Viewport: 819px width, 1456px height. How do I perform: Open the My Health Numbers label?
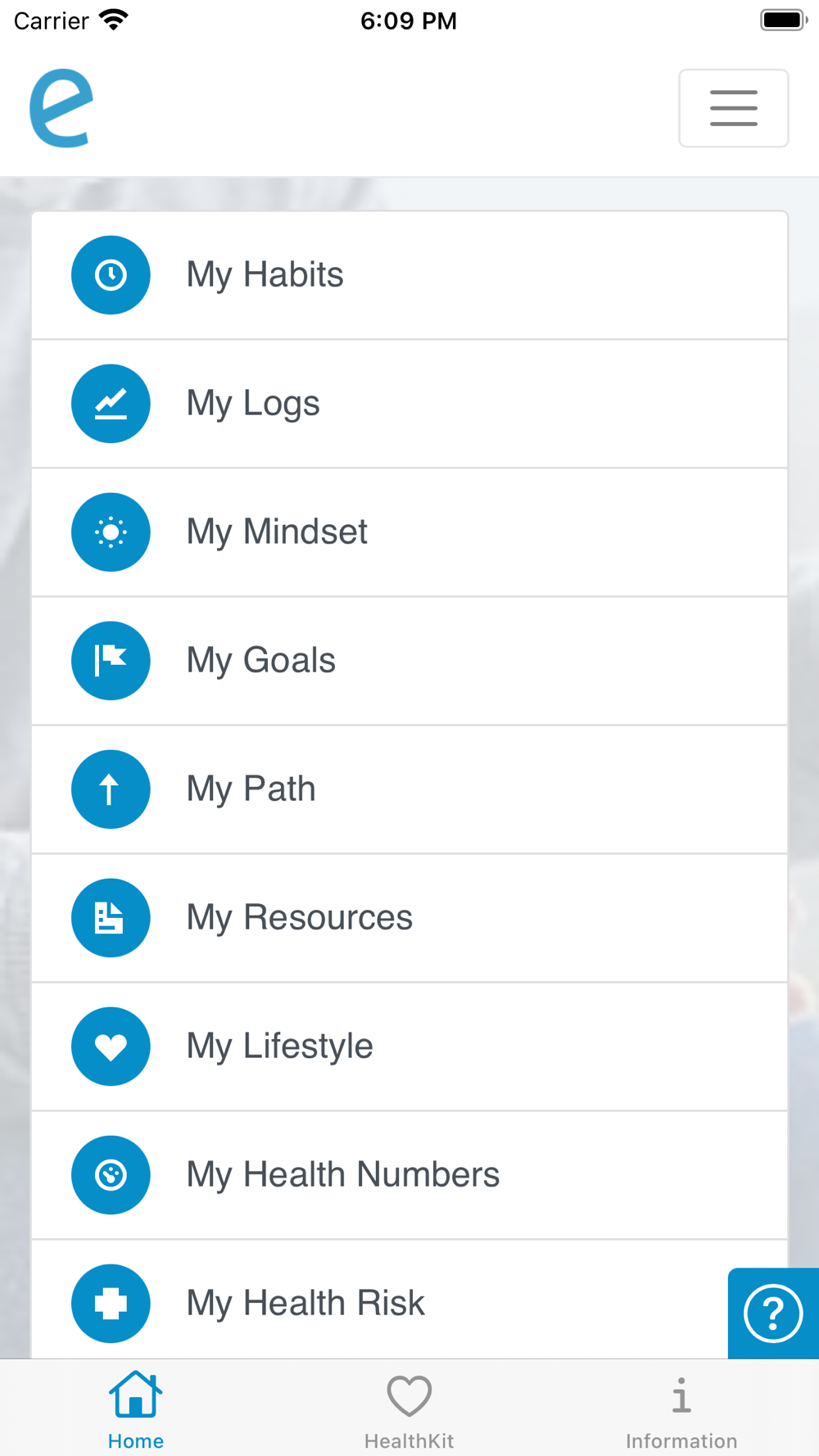pos(342,1175)
